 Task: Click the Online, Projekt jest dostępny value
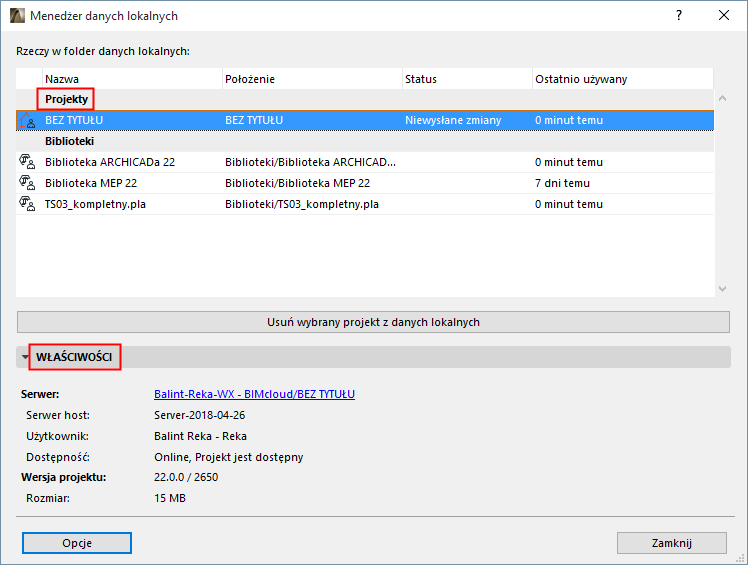(229, 457)
